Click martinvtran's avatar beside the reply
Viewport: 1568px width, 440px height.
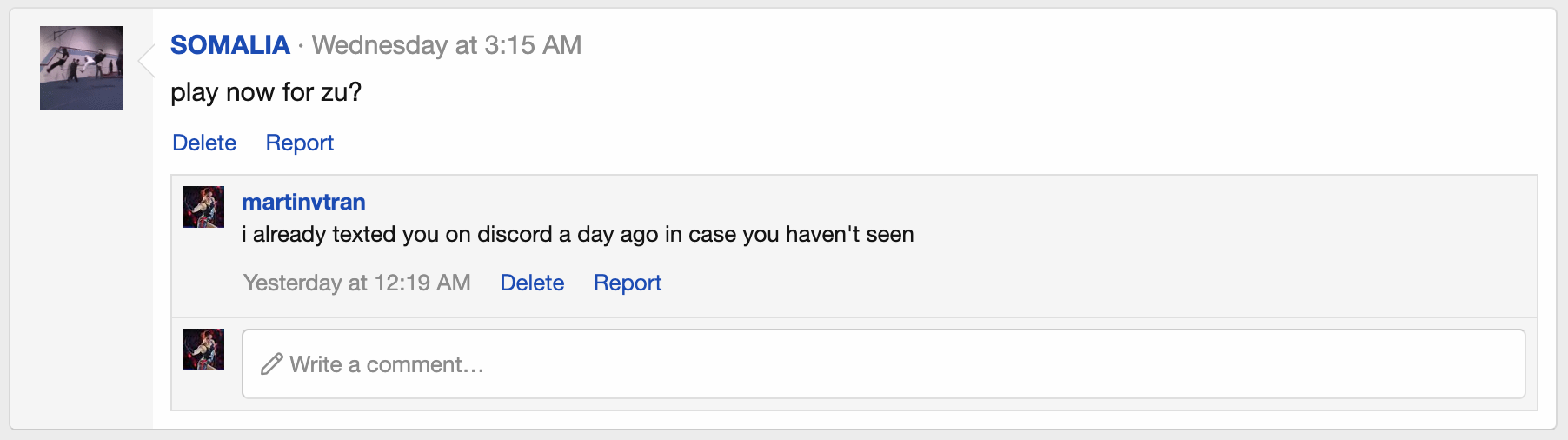(203, 207)
